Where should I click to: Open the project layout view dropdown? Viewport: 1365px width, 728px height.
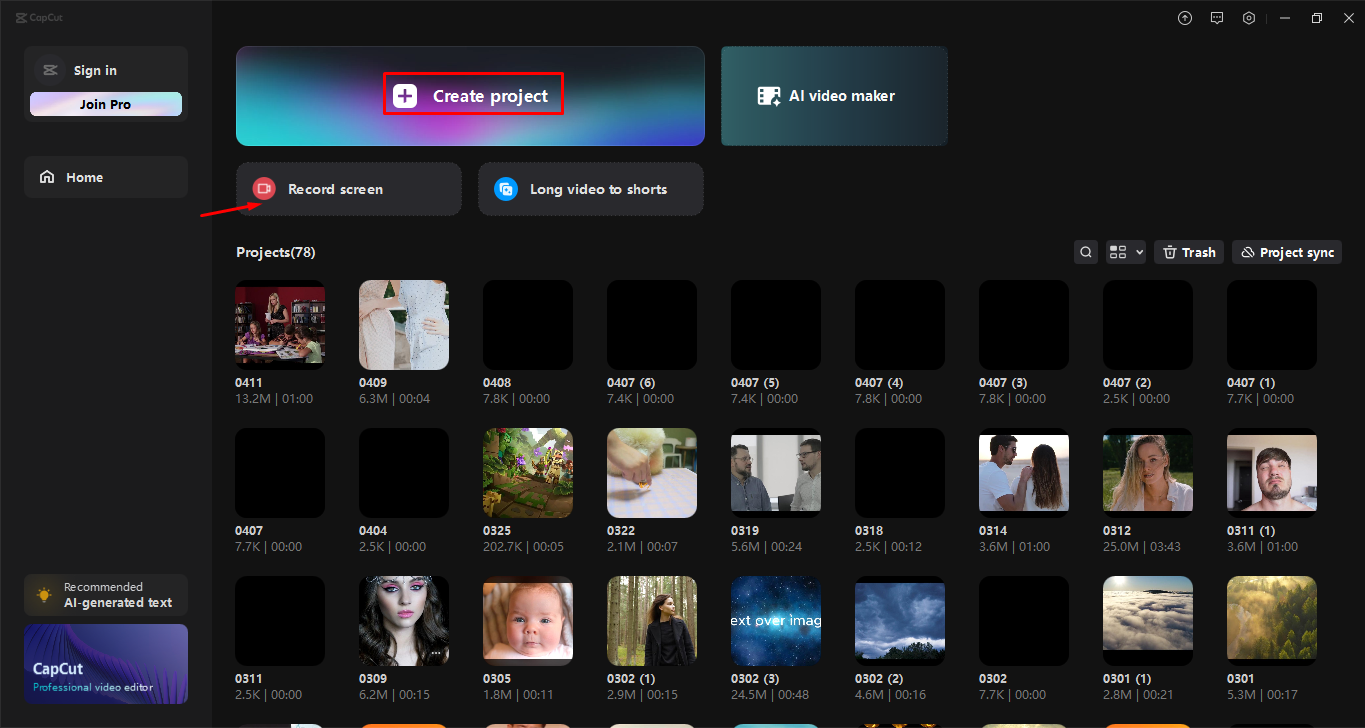click(x=1126, y=252)
